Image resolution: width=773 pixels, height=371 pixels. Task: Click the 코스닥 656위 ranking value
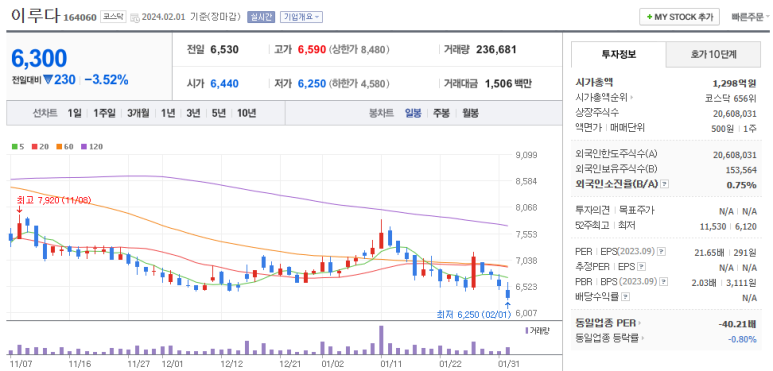coord(731,98)
